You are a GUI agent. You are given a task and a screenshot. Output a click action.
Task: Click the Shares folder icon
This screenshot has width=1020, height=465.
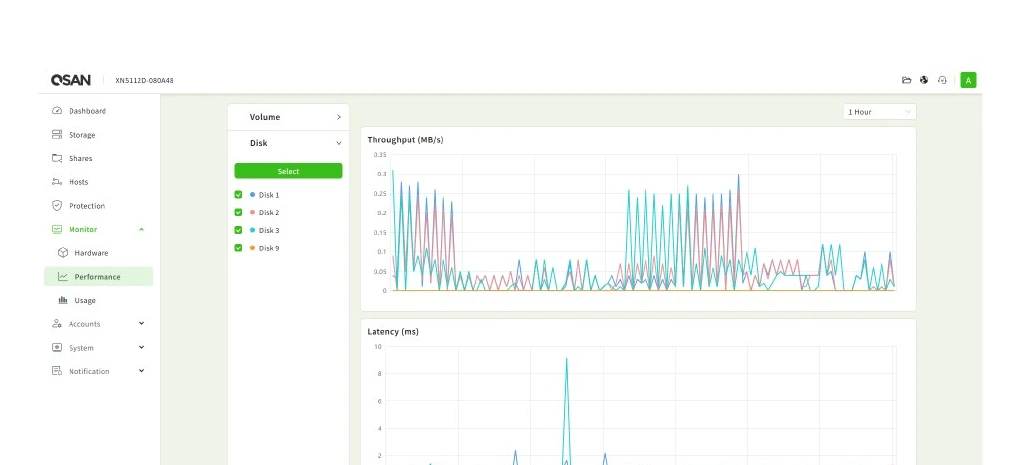[57, 158]
